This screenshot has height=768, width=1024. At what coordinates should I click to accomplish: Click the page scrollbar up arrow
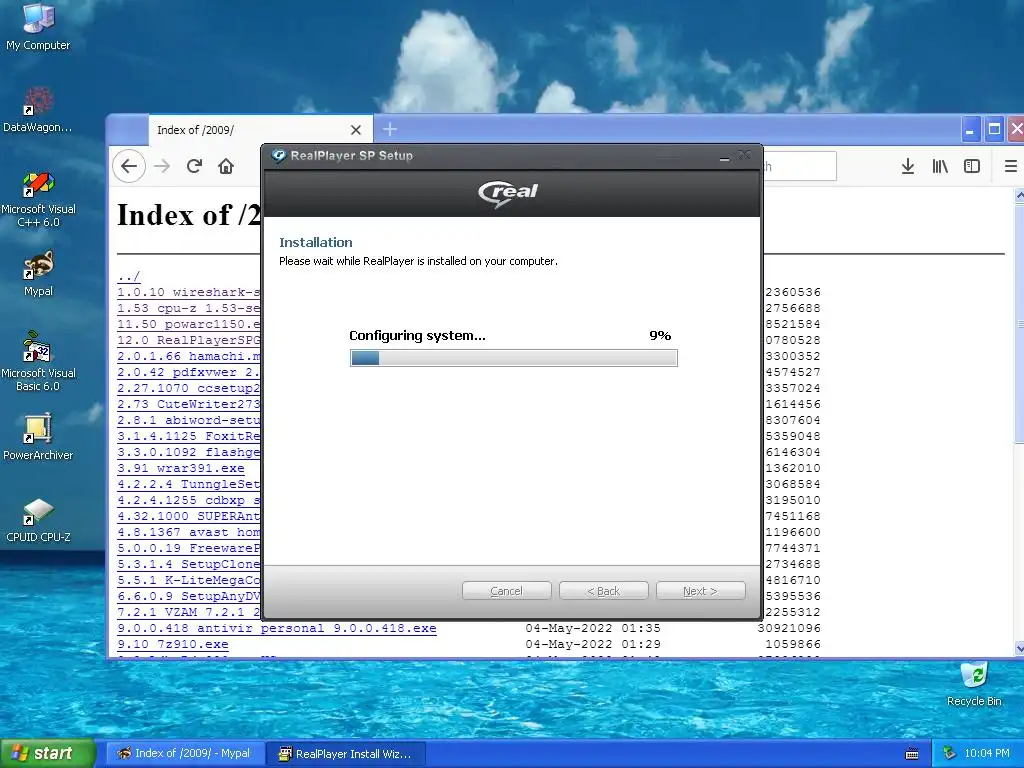(x=1019, y=195)
